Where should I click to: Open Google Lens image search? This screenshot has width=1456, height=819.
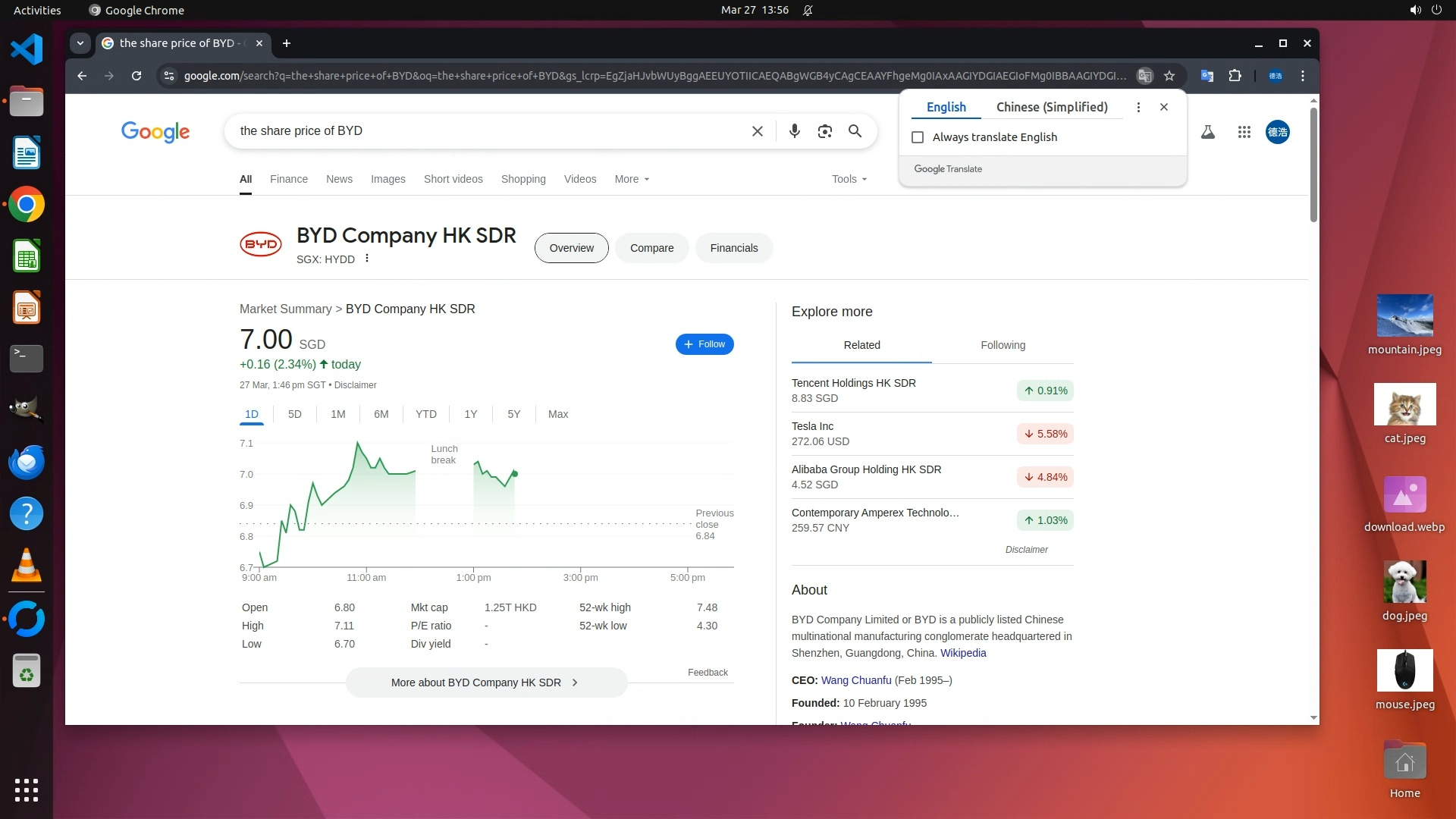824,131
